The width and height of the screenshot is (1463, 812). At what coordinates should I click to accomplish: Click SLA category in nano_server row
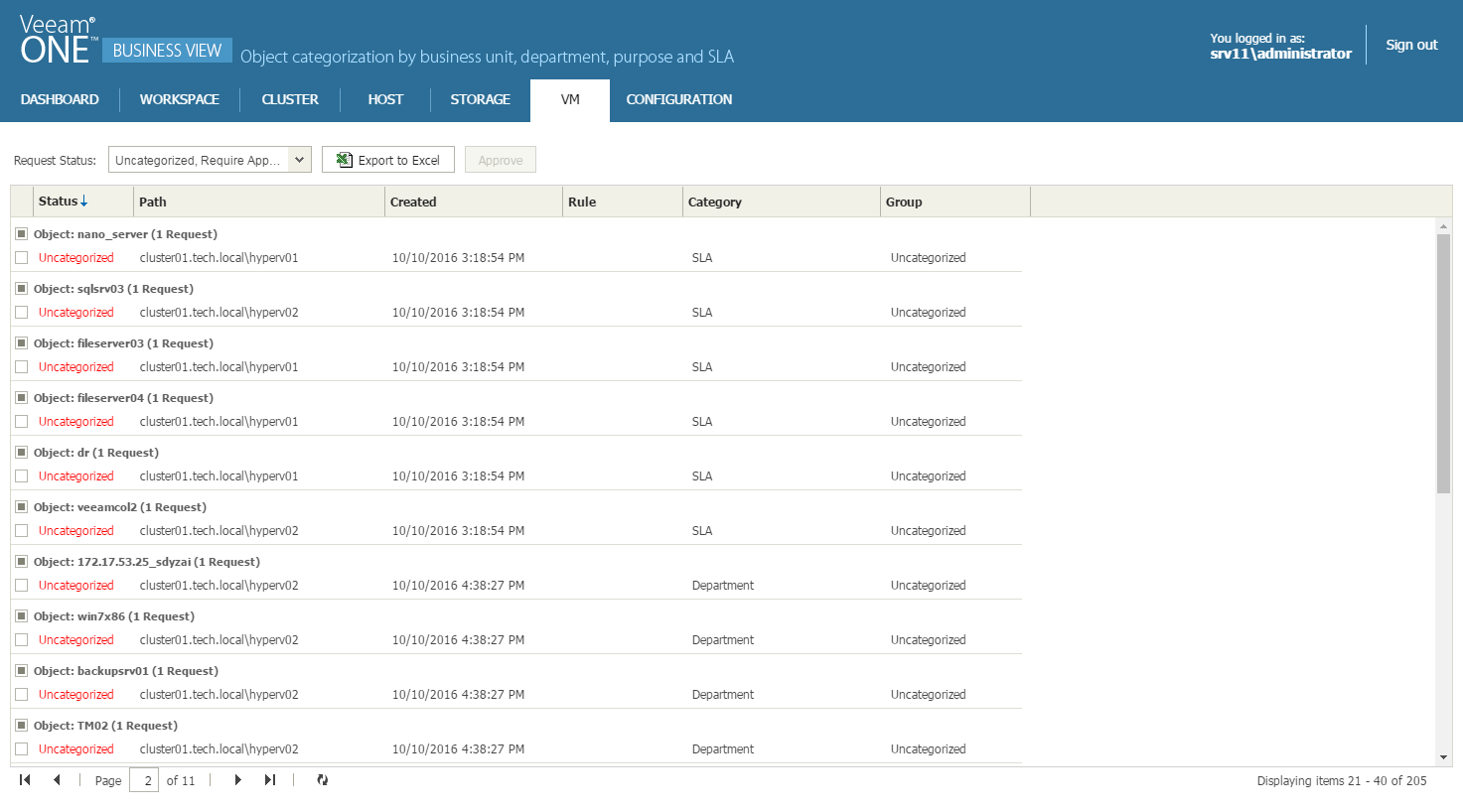tap(702, 258)
